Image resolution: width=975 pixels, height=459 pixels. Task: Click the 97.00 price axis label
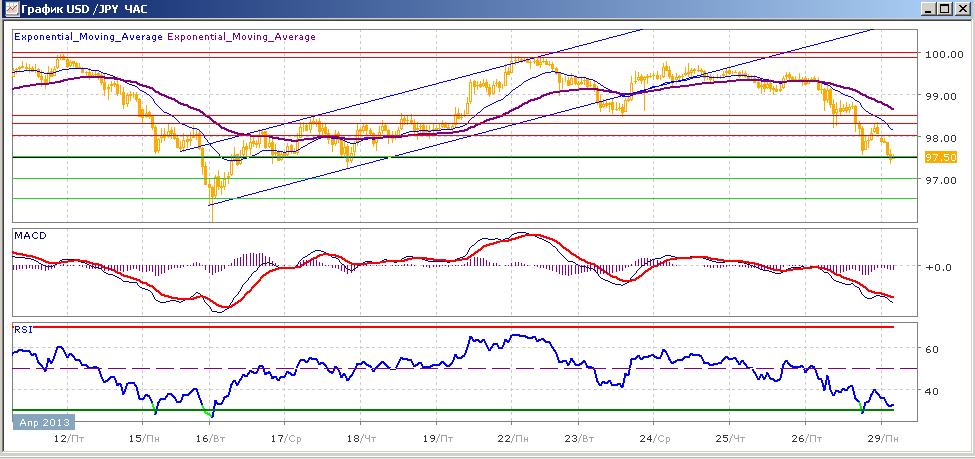(941, 180)
